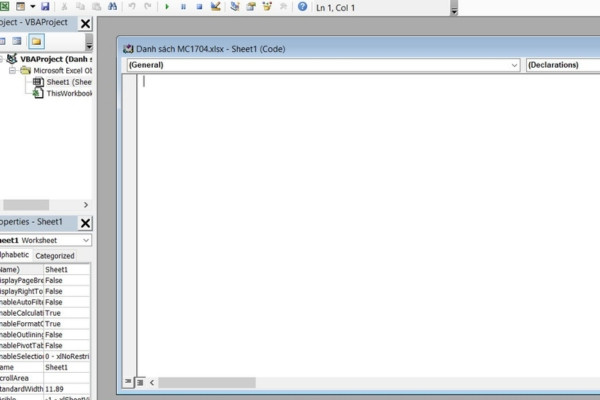Click the Project panel scroll right arrow
600x400 pixels.
(86, 205)
